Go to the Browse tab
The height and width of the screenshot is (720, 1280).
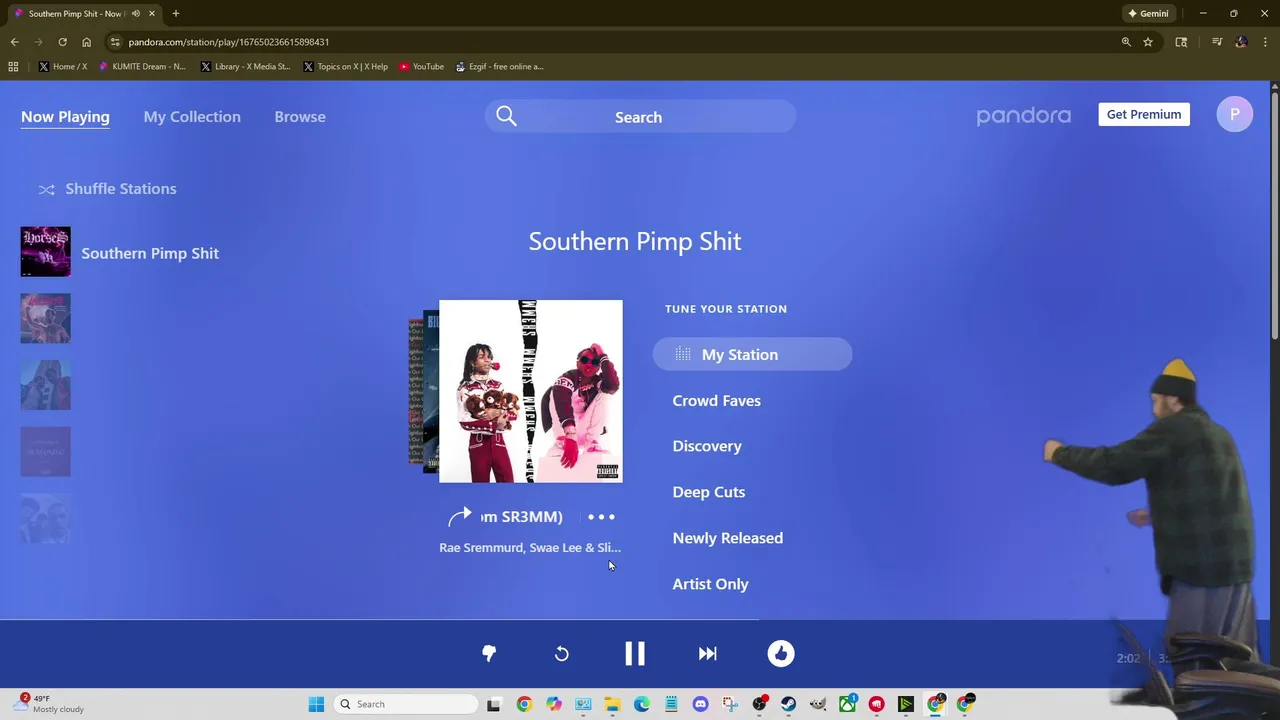pyautogui.click(x=300, y=117)
